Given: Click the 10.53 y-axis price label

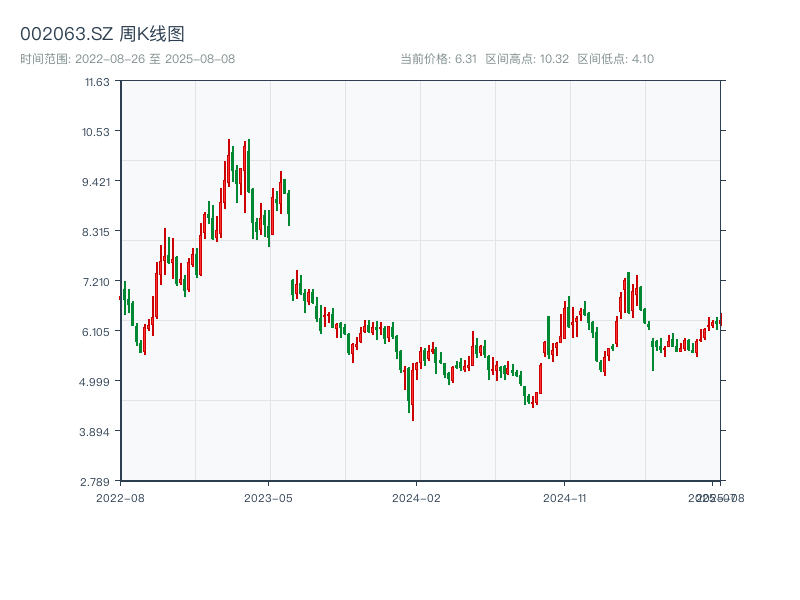Looking at the screenshot, I should tap(97, 131).
